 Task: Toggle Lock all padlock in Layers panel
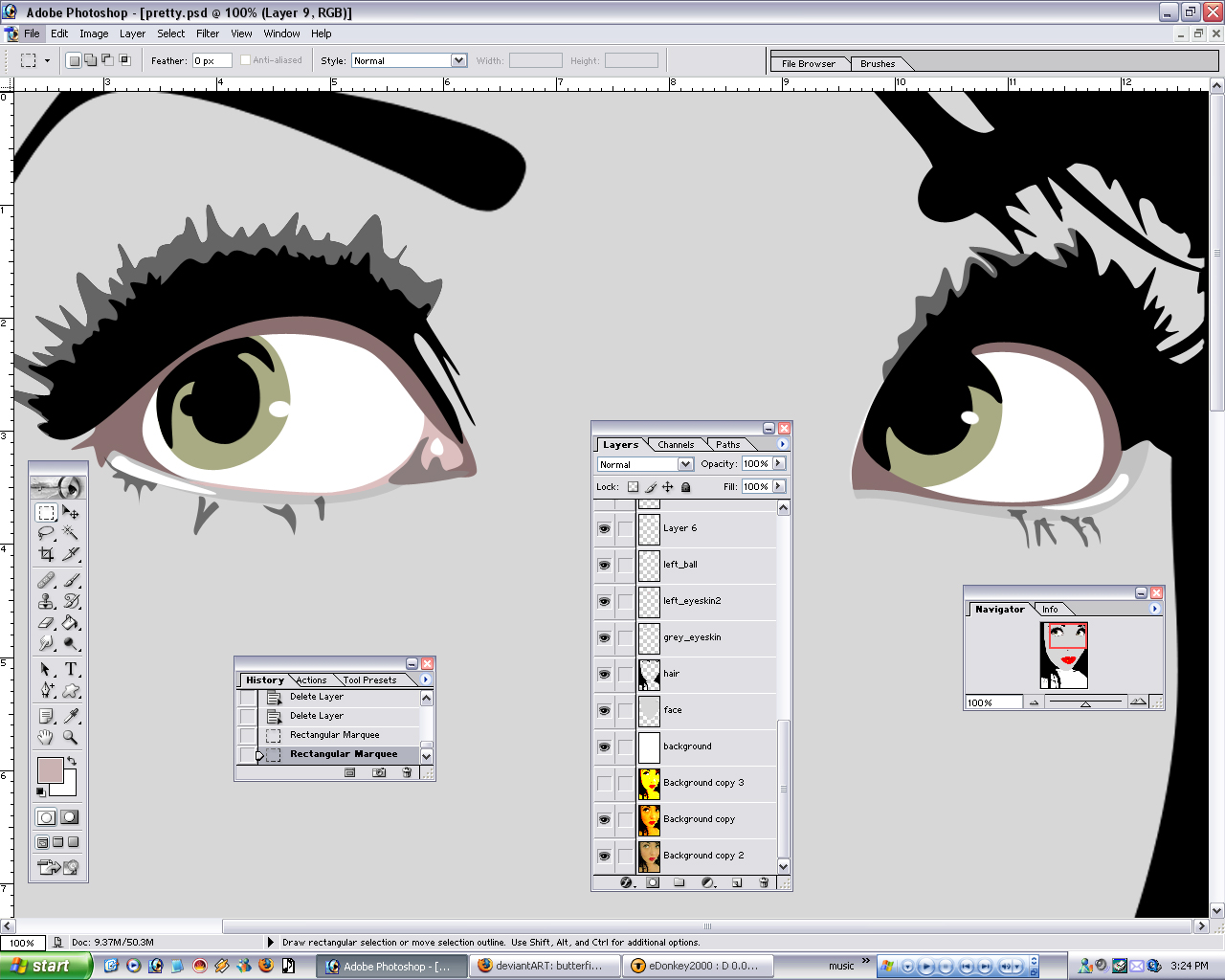click(685, 486)
